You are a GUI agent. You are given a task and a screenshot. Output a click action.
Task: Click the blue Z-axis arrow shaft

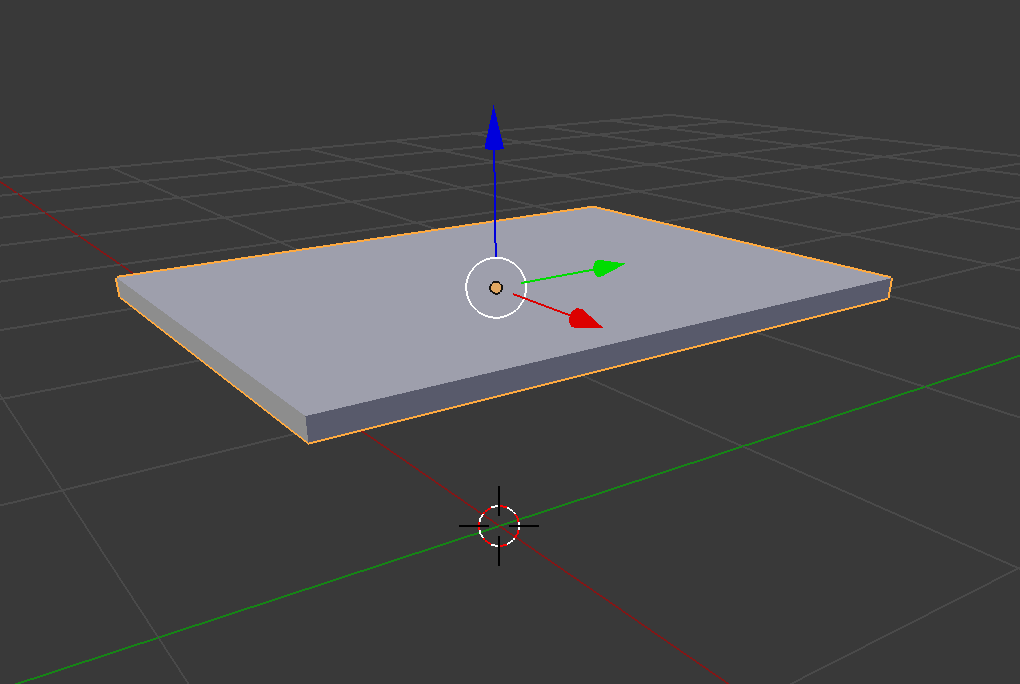[494, 200]
